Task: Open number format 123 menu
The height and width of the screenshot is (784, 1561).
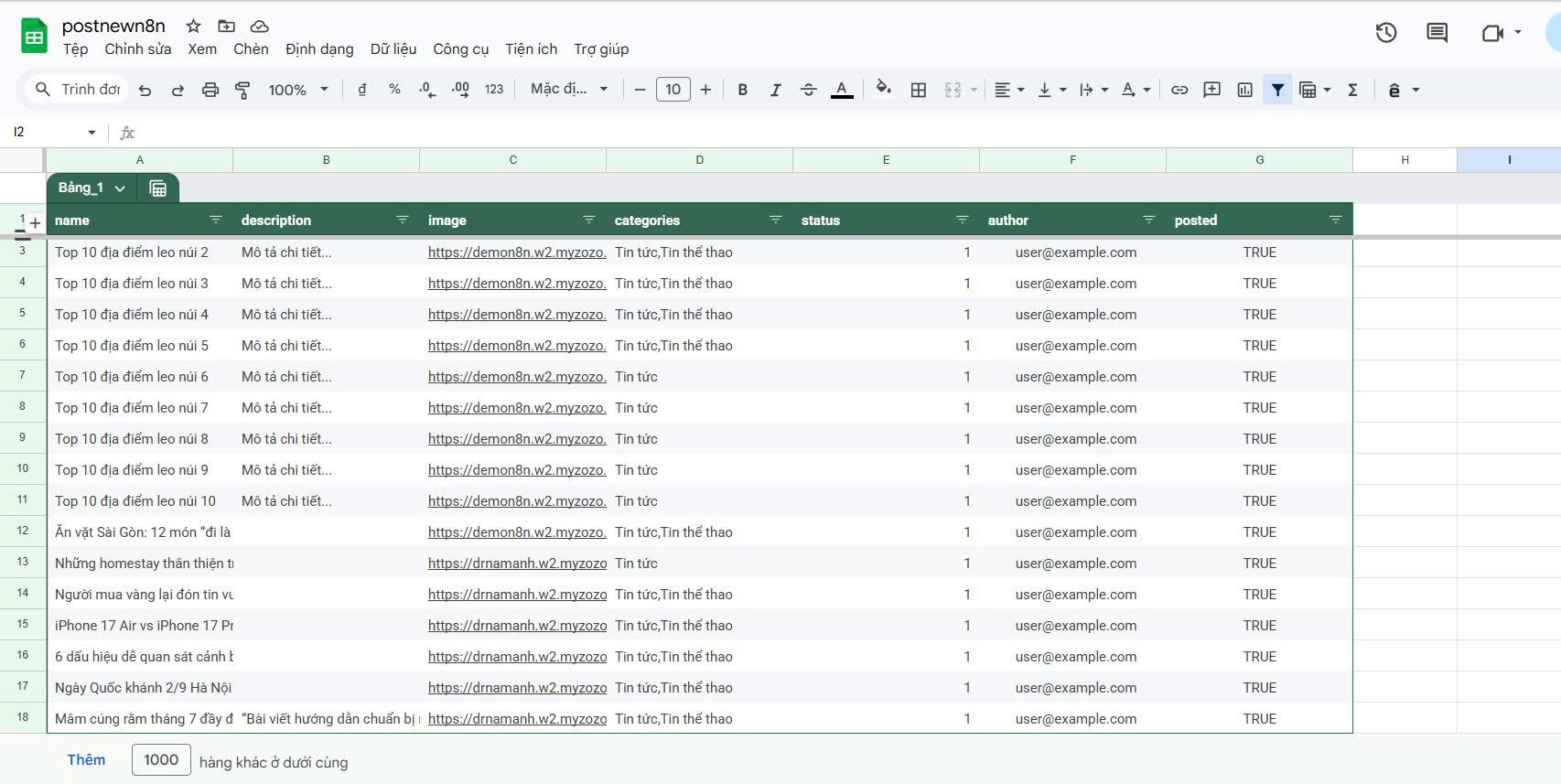Action: click(x=494, y=90)
